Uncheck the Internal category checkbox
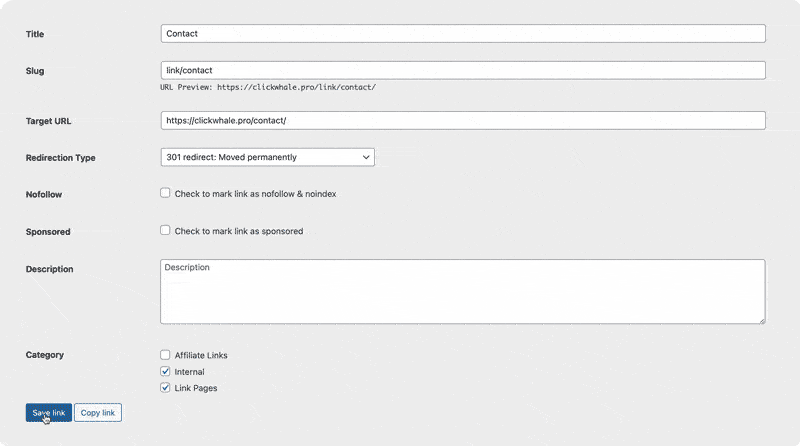The image size is (800, 446). 165,371
